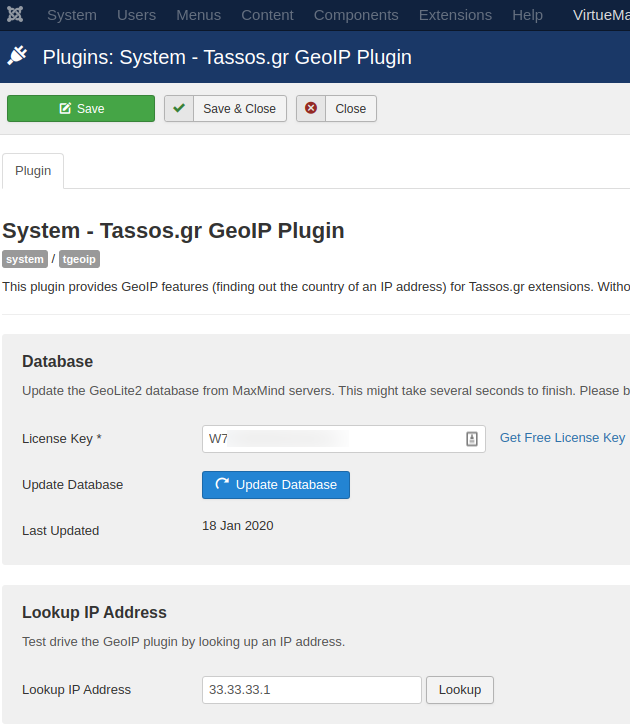Click the green Save button
This screenshot has height=726, width=630.
pyautogui.click(x=81, y=108)
